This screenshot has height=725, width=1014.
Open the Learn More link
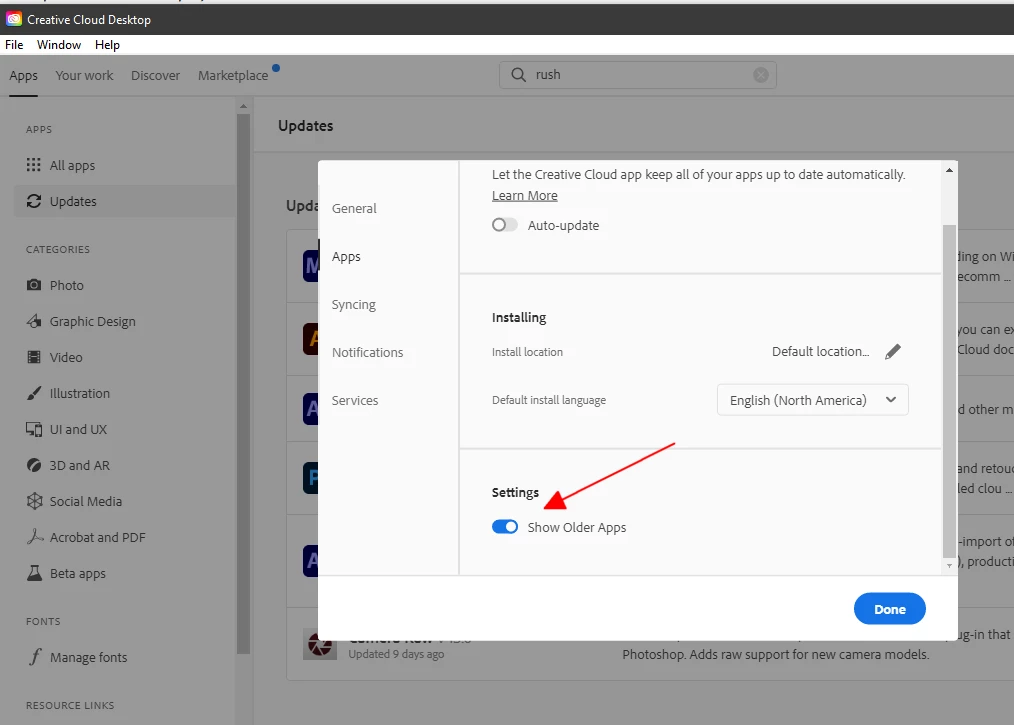(x=524, y=195)
